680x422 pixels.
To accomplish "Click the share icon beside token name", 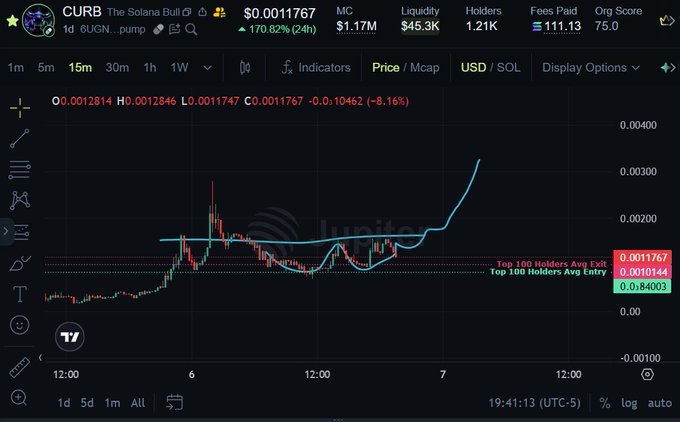I will [x=203, y=12].
